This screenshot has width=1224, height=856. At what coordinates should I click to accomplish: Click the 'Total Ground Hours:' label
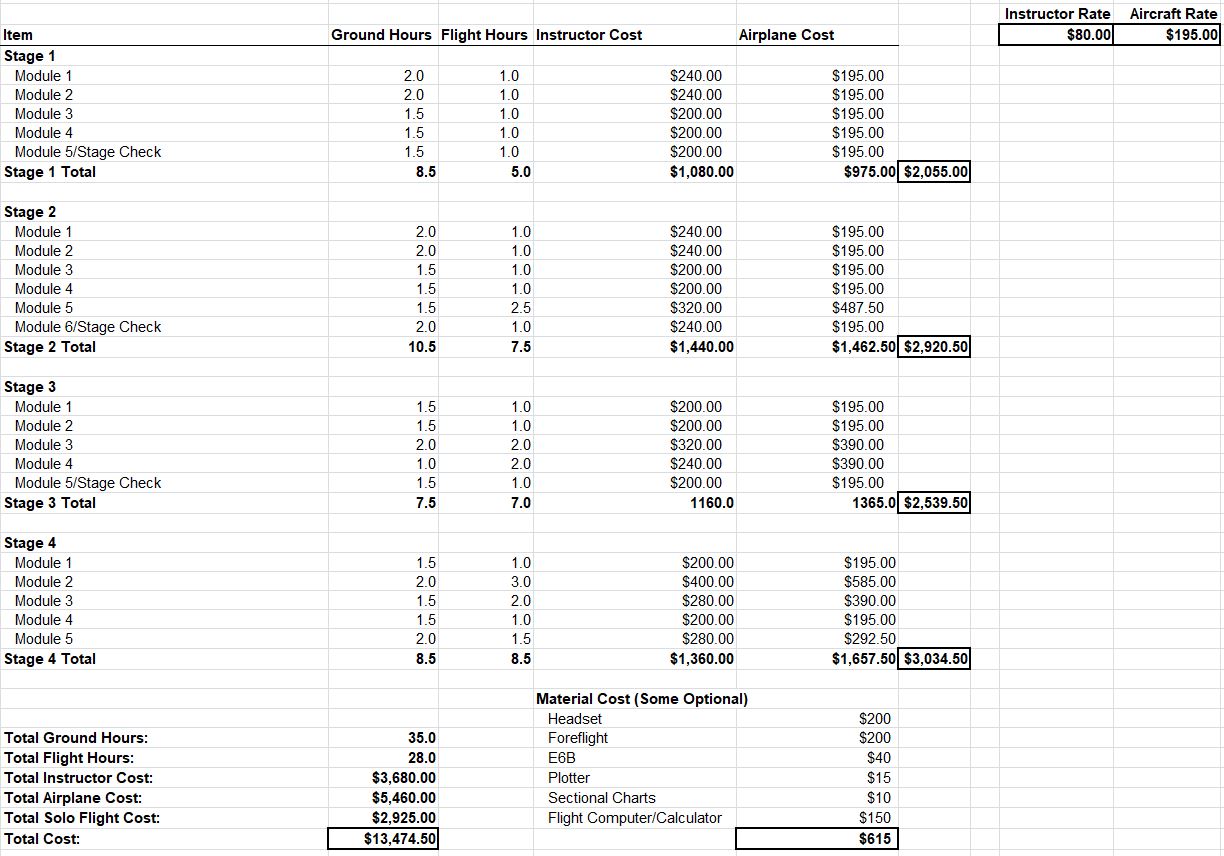76,738
